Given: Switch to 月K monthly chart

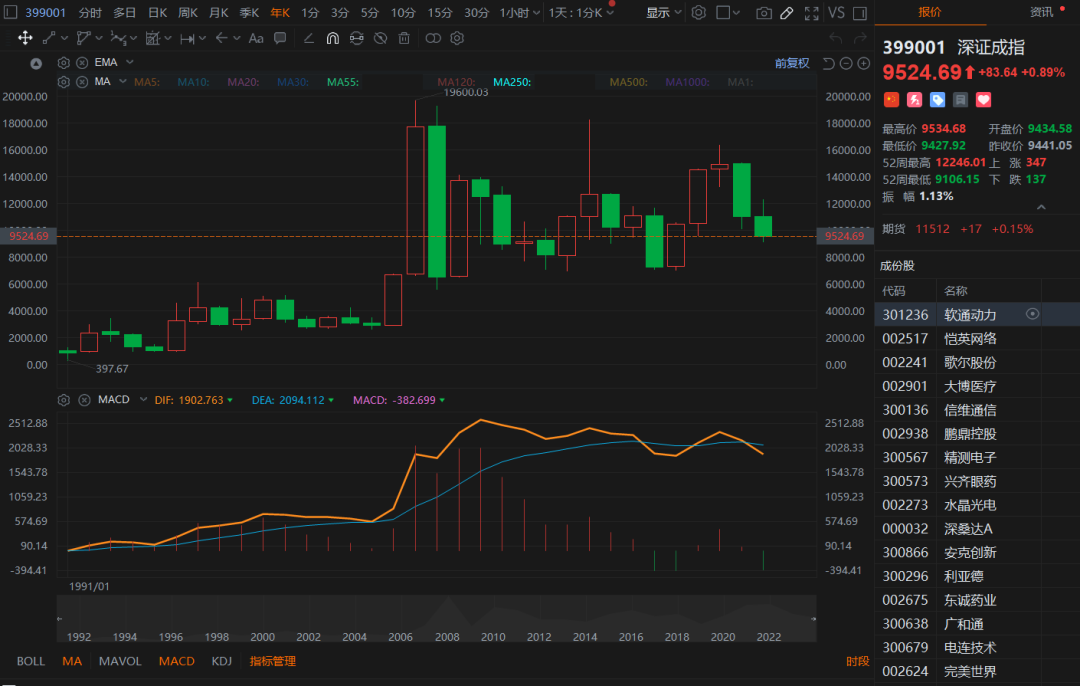Looking at the screenshot, I should [x=219, y=12].
